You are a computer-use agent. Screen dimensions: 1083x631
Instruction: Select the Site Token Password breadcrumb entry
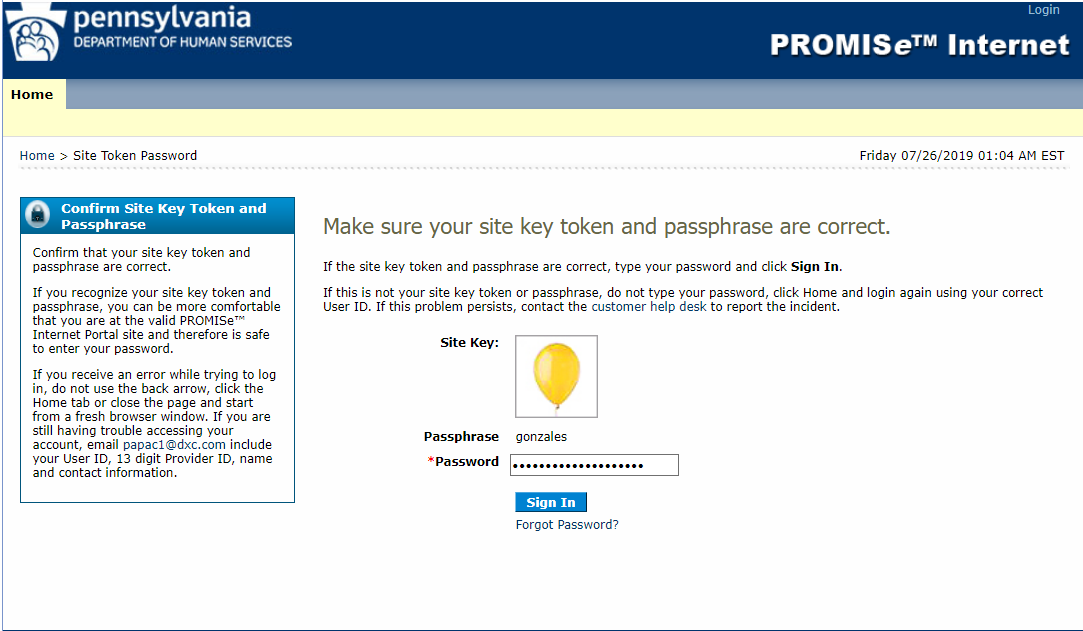(x=134, y=155)
